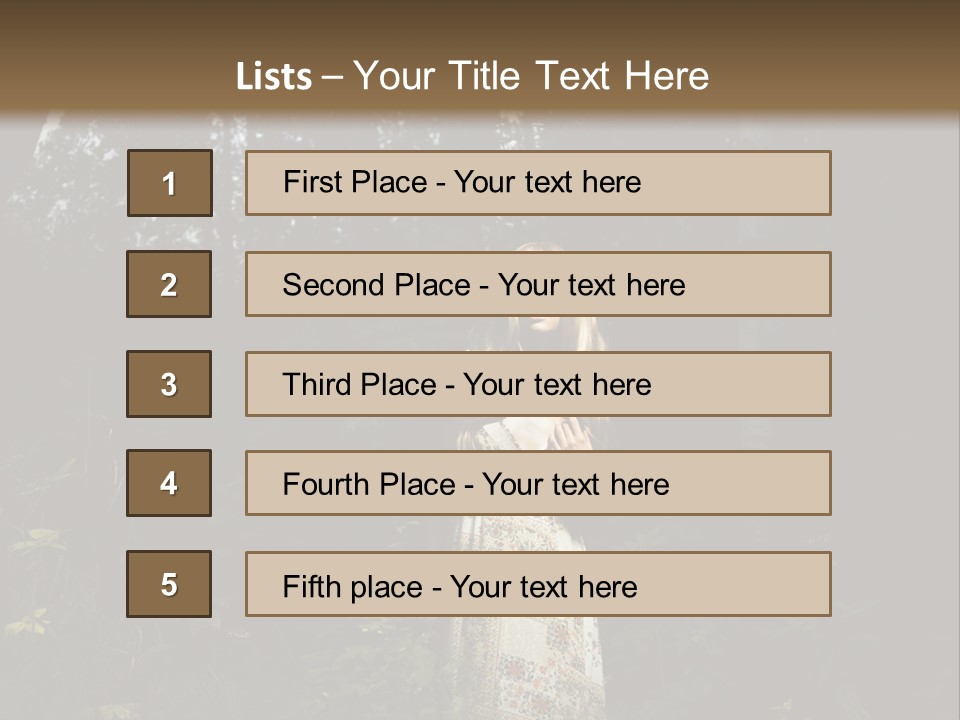Click the words 'Fifth place' in bottom bar

[x=353, y=587]
